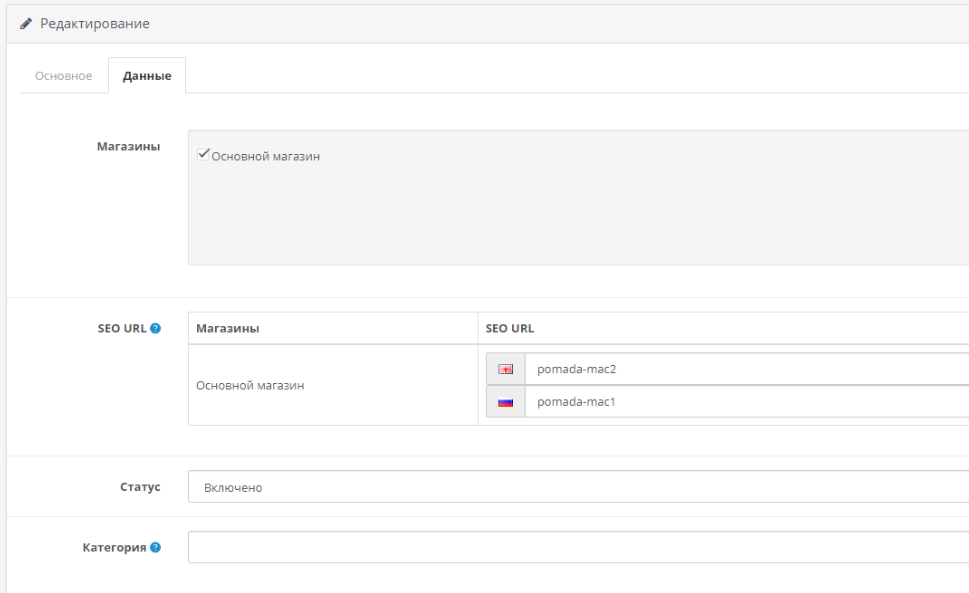This screenshot has height=593, width=969.
Task: Focus the pomada-mac1 SEO URL field
Action: pos(745,402)
